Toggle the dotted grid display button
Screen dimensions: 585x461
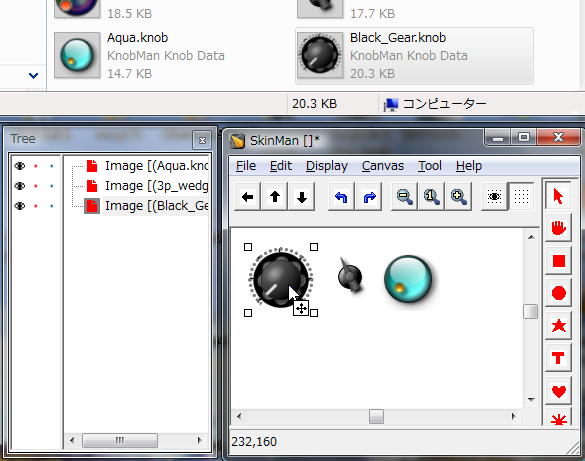coord(521,197)
